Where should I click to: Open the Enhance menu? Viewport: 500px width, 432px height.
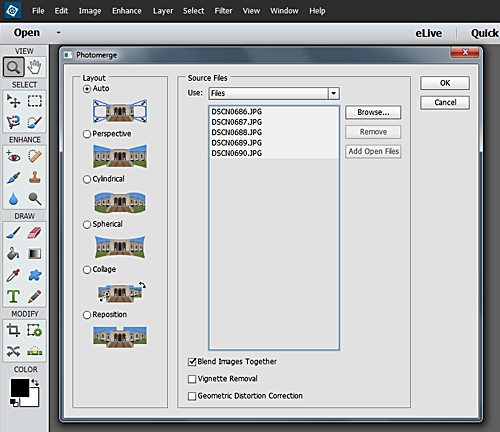click(127, 11)
